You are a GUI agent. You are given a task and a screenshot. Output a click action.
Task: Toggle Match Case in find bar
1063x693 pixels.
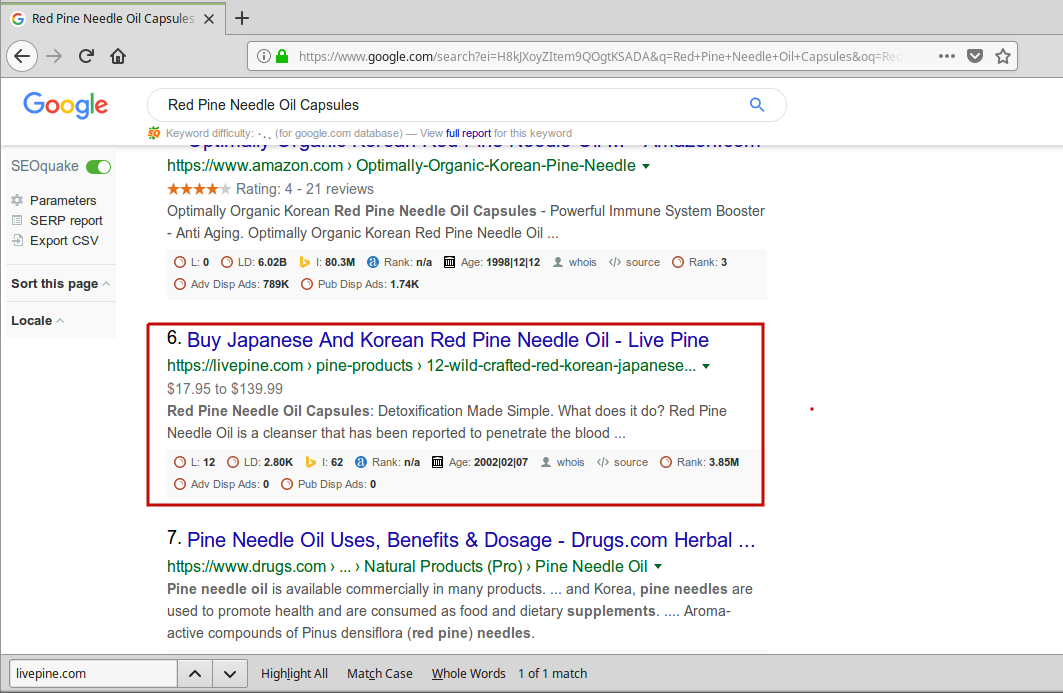pos(380,674)
